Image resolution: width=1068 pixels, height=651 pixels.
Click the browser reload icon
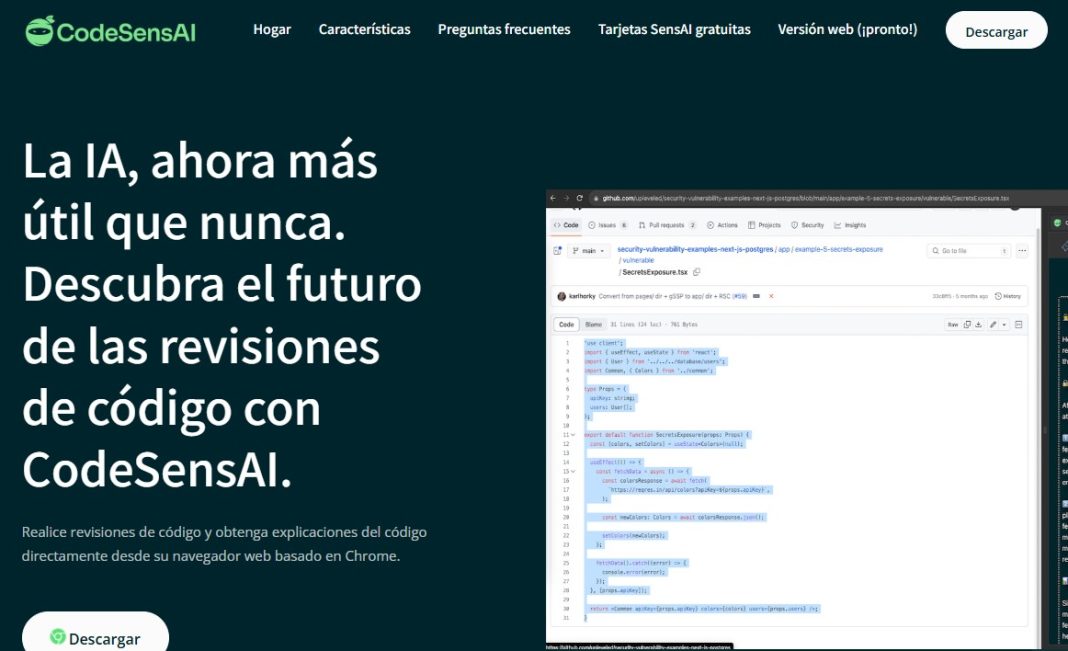[581, 198]
